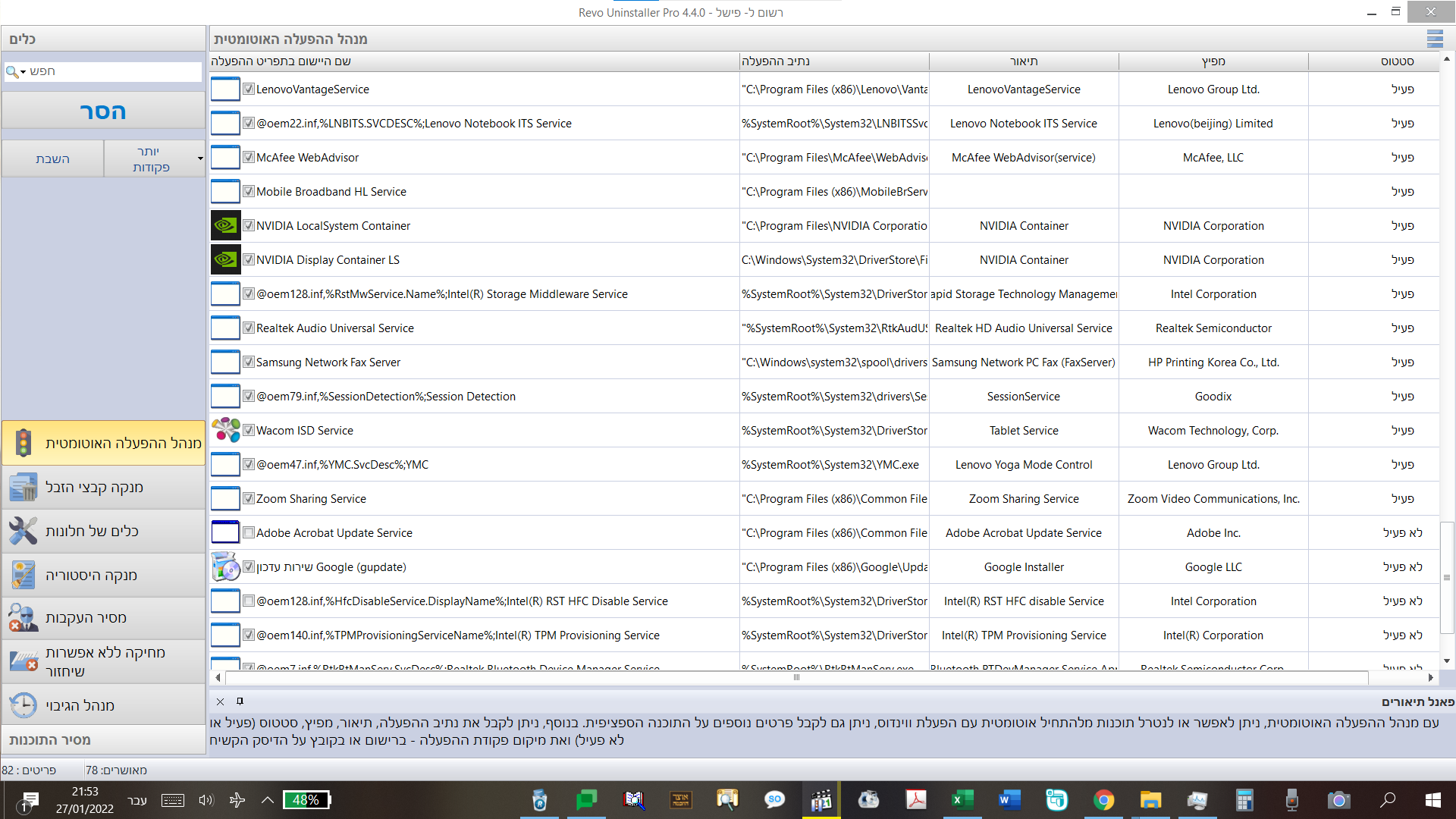Toggle Zoom Sharing Service checkbox
Viewport: 1456px width, 819px height.
(x=248, y=498)
